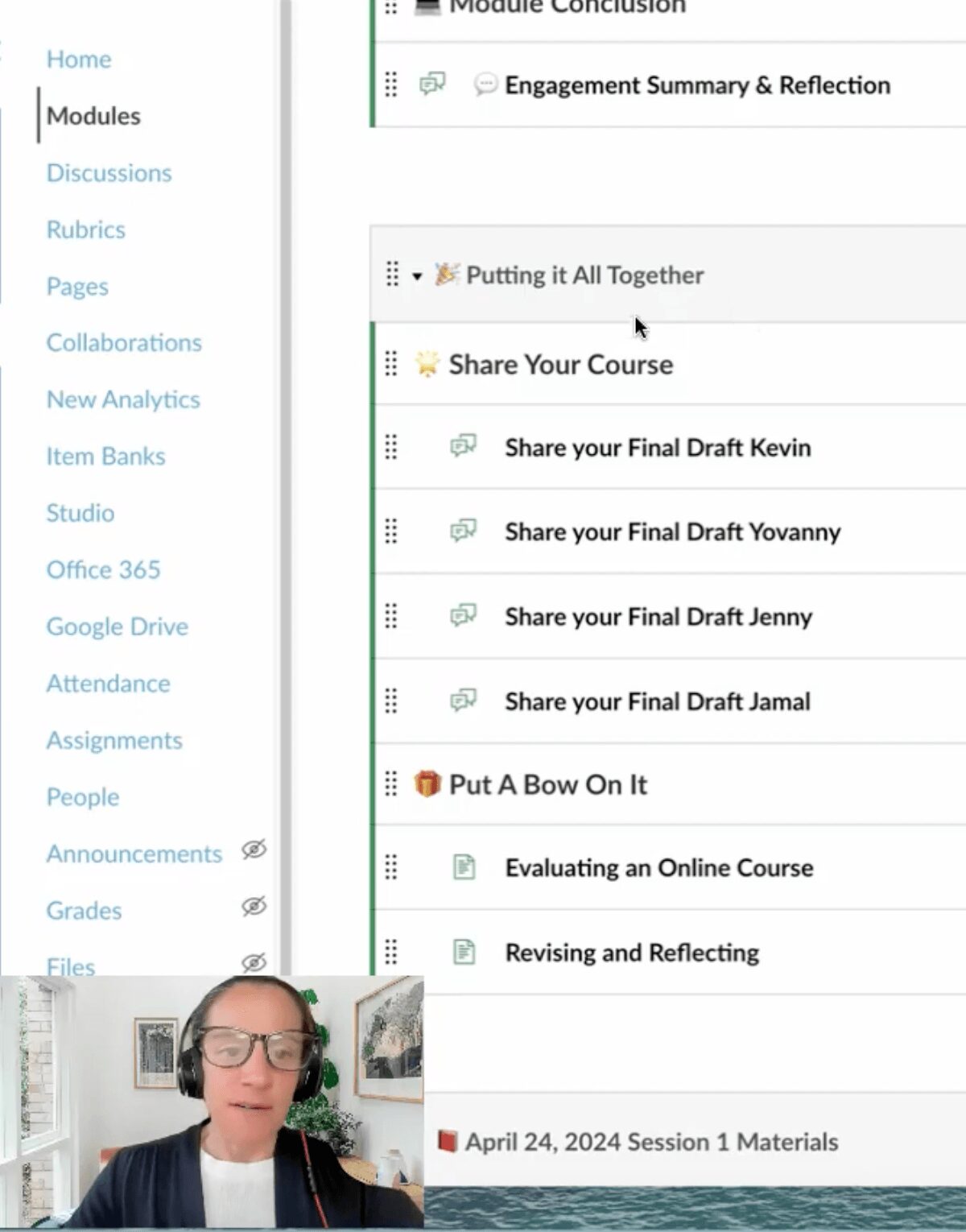Click drag handle for Put A Bow On It
Viewport: 966px width, 1232px height.
tap(391, 783)
